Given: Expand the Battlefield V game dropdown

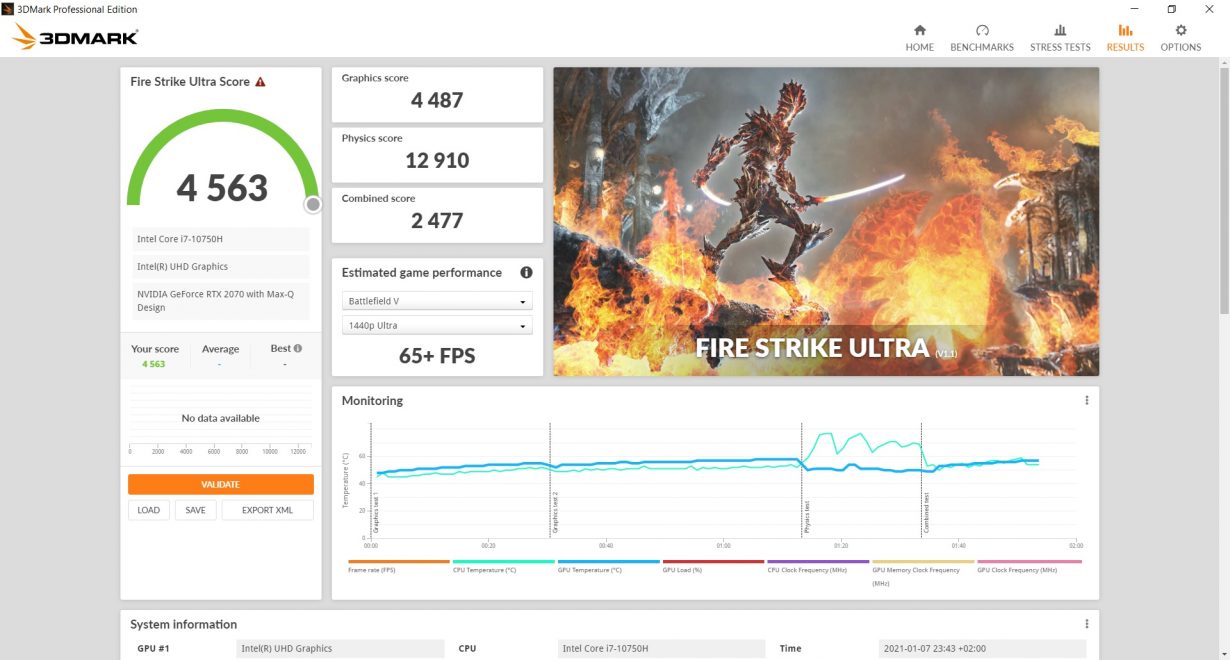Looking at the screenshot, I should pos(437,301).
